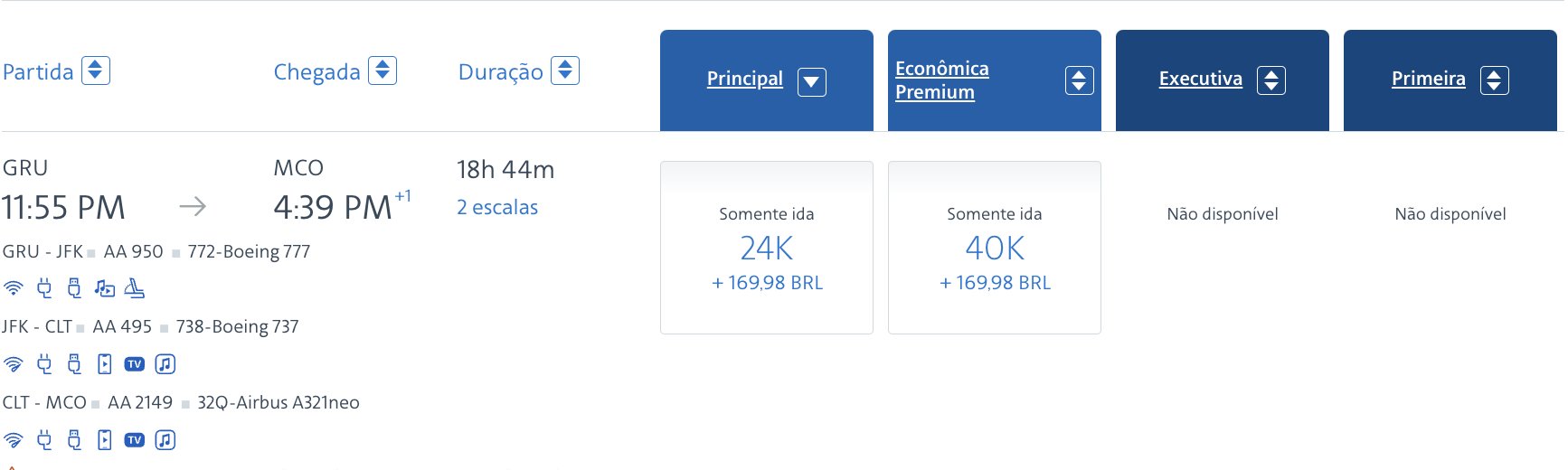The image size is (1568, 470).
Task: Open the Primeira cabin tab
Action: tap(1429, 79)
